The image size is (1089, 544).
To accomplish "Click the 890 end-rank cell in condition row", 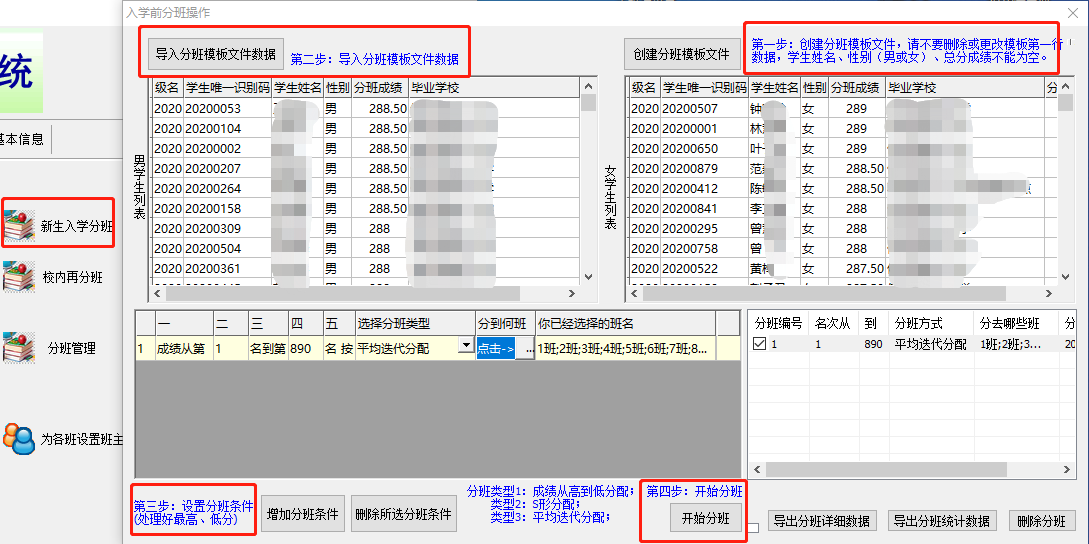I will (305, 349).
